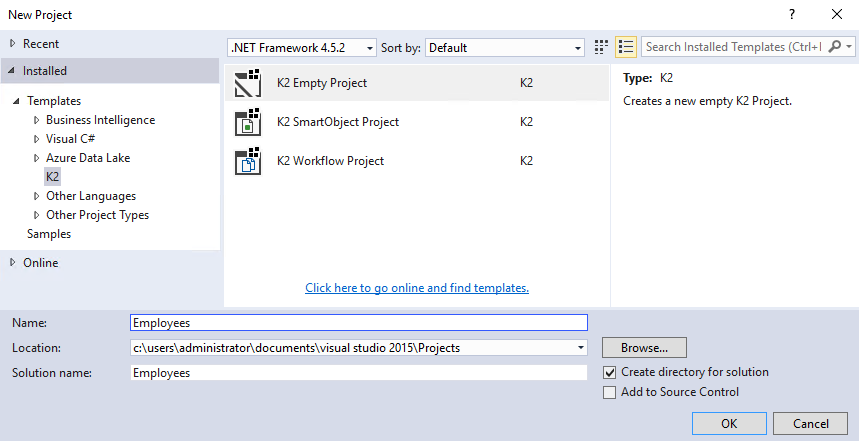Click the Installed section label
The image size is (859, 441).
click(x=45, y=71)
